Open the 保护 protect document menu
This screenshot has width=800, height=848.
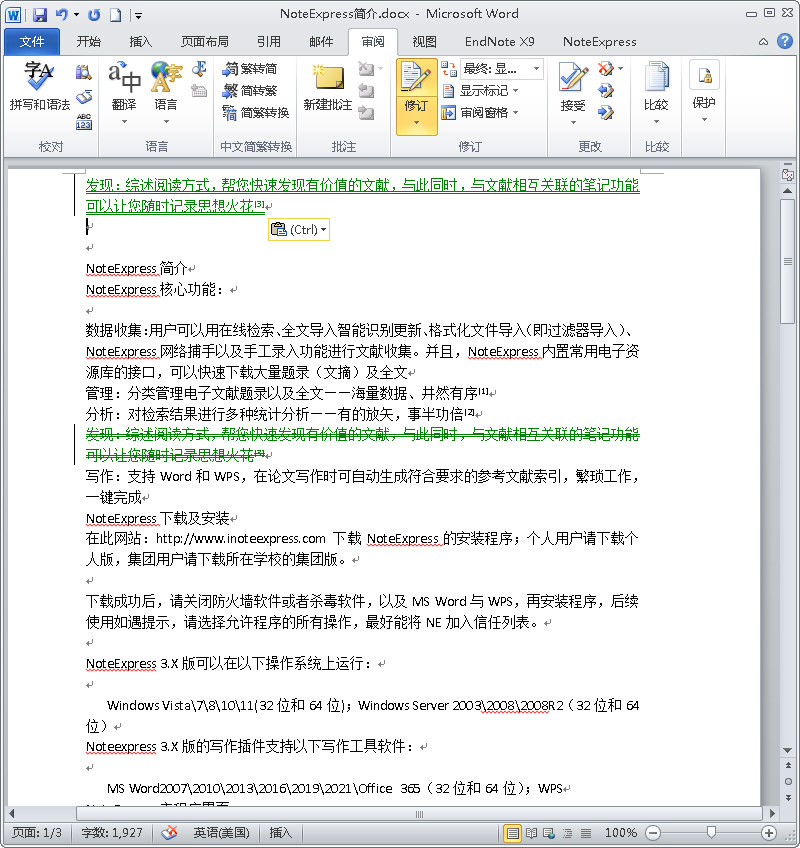[x=704, y=92]
